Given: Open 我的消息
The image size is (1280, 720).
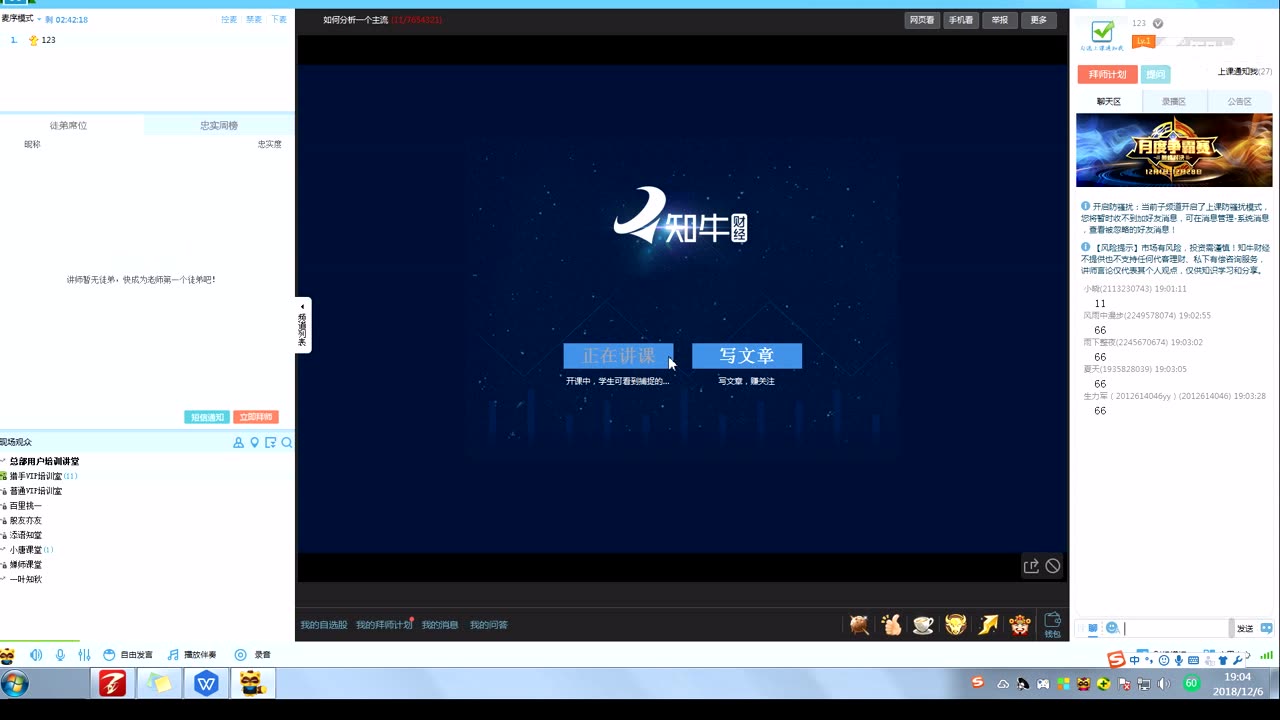Looking at the screenshot, I should 440,625.
